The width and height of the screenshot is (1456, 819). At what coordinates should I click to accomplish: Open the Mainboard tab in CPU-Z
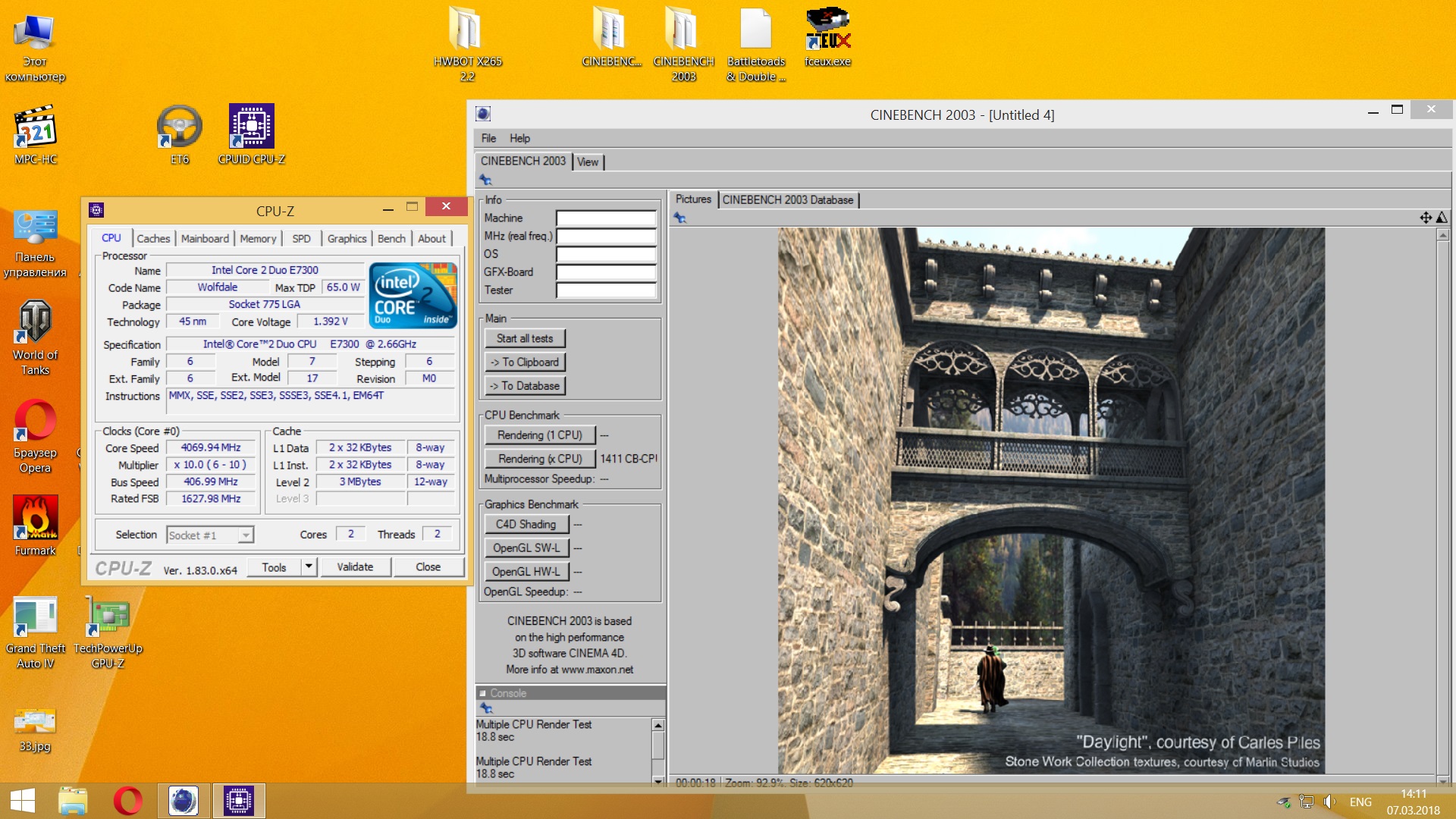[205, 238]
